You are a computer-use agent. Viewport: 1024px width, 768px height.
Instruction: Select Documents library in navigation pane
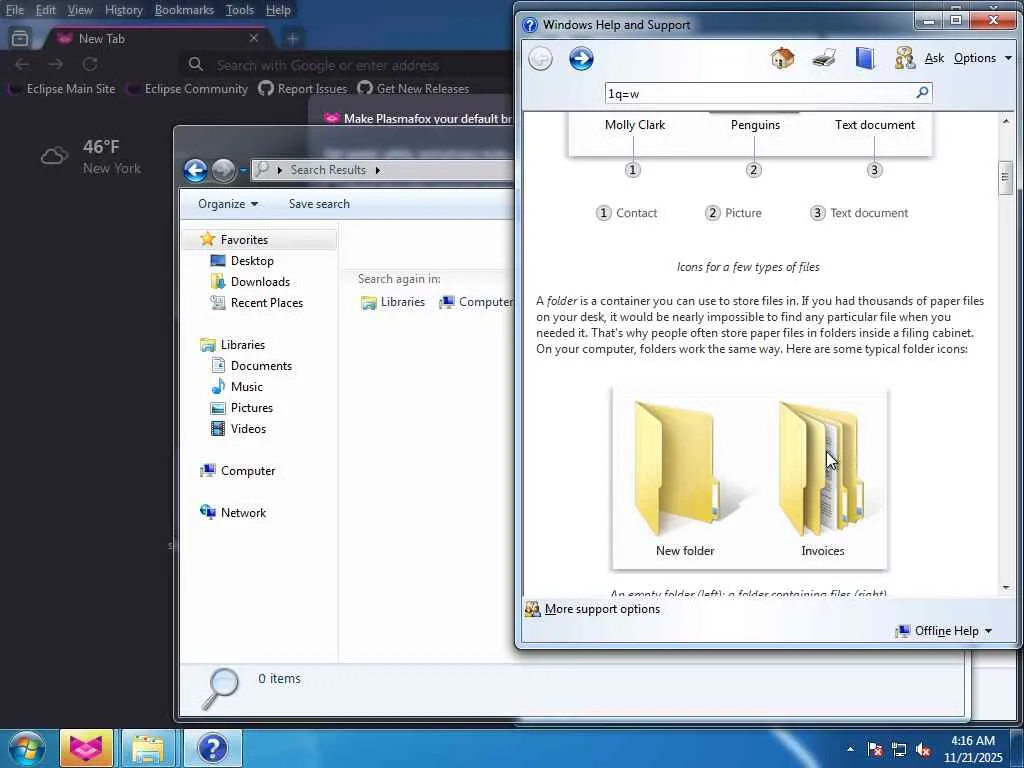[261, 366]
